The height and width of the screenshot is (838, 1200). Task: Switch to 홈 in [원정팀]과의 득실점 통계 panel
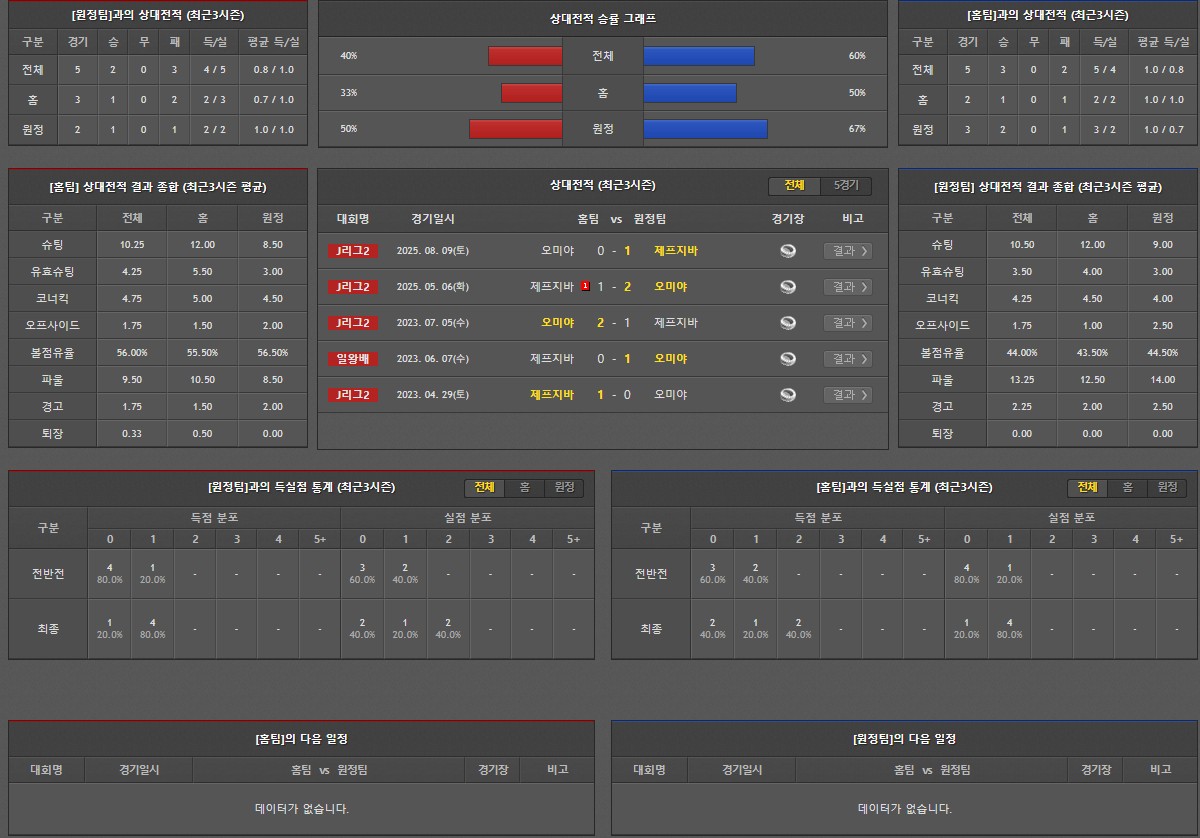coord(524,487)
